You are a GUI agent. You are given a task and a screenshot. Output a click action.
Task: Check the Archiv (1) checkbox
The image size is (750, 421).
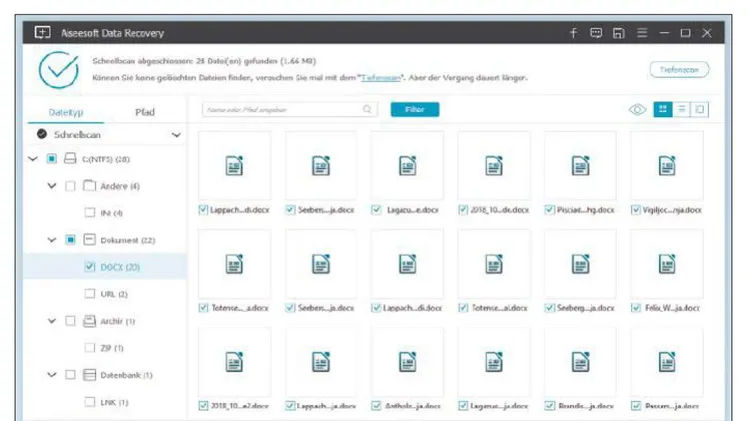[70, 321]
